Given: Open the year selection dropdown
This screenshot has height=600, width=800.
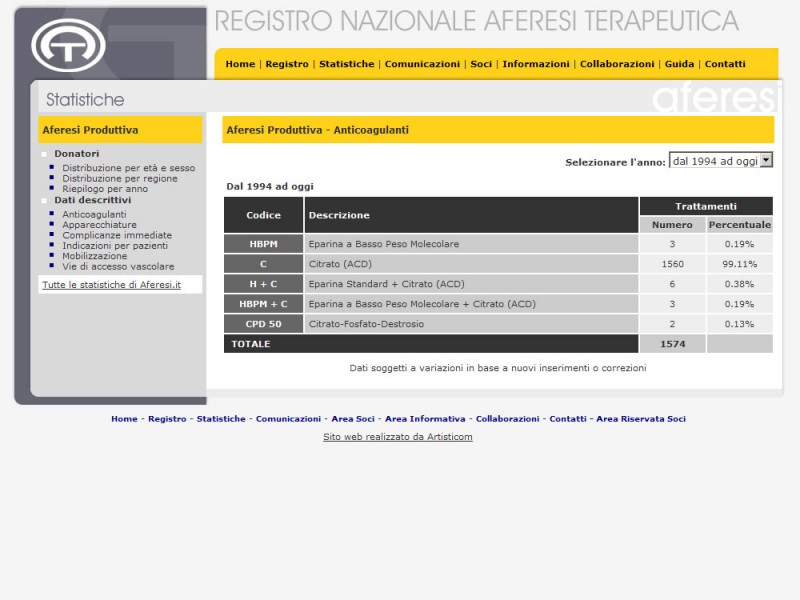Looking at the screenshot, I should pos(720,161).
